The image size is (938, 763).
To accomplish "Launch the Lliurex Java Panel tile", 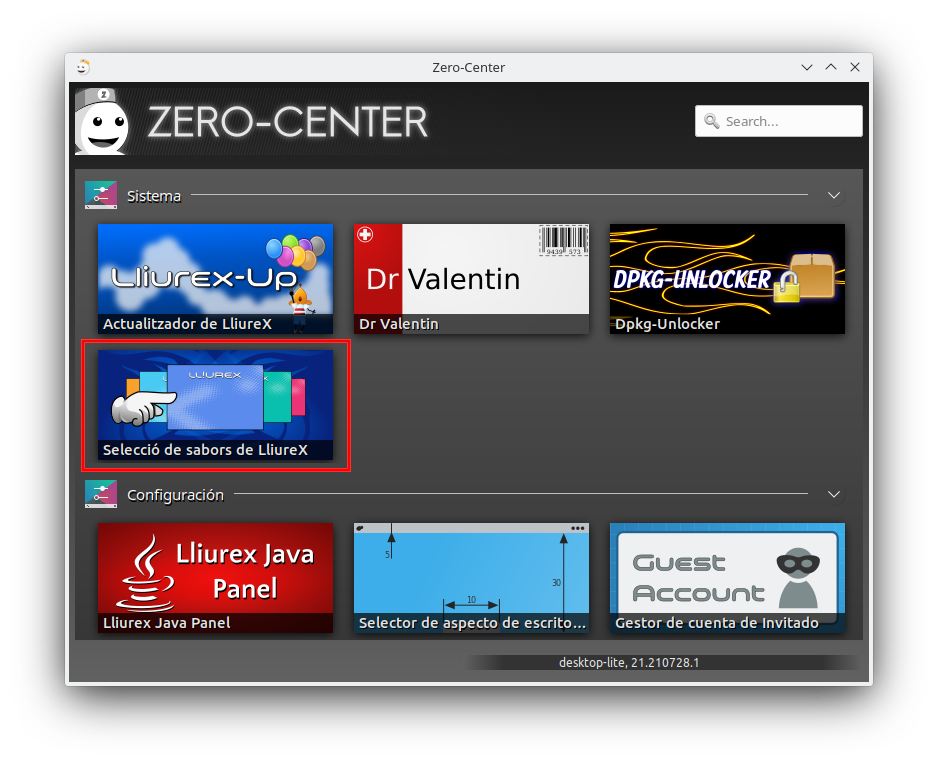I will pos(215,577).
